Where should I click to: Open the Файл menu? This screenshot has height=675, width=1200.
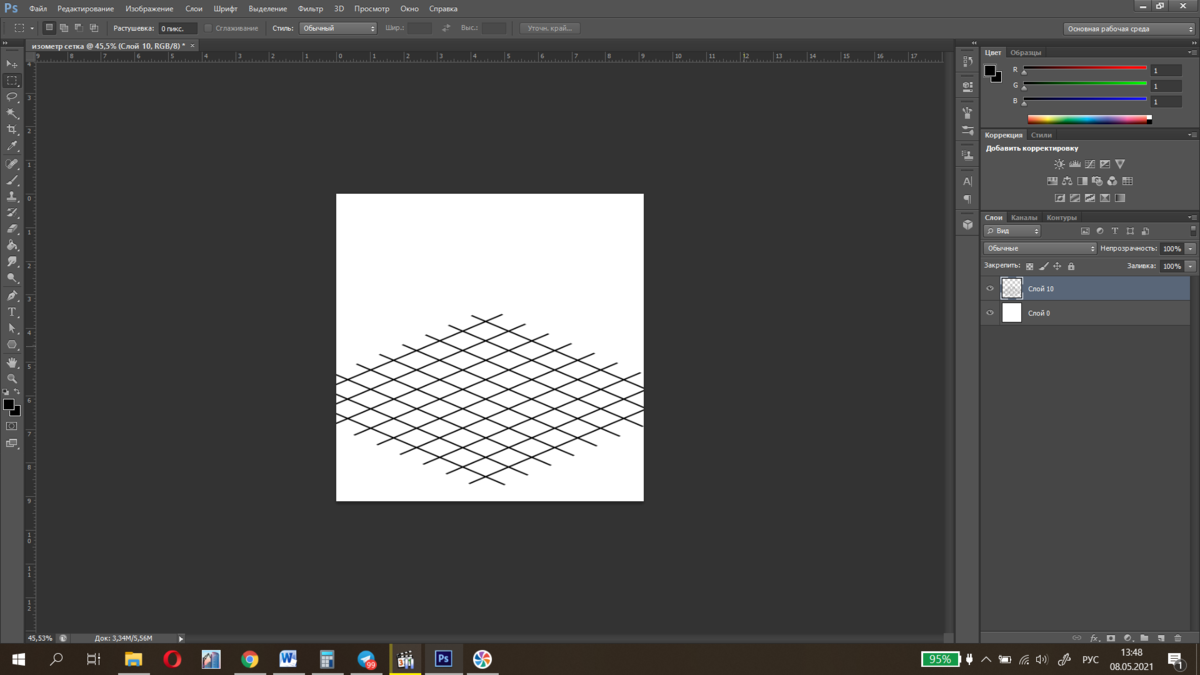click(38, 8)
